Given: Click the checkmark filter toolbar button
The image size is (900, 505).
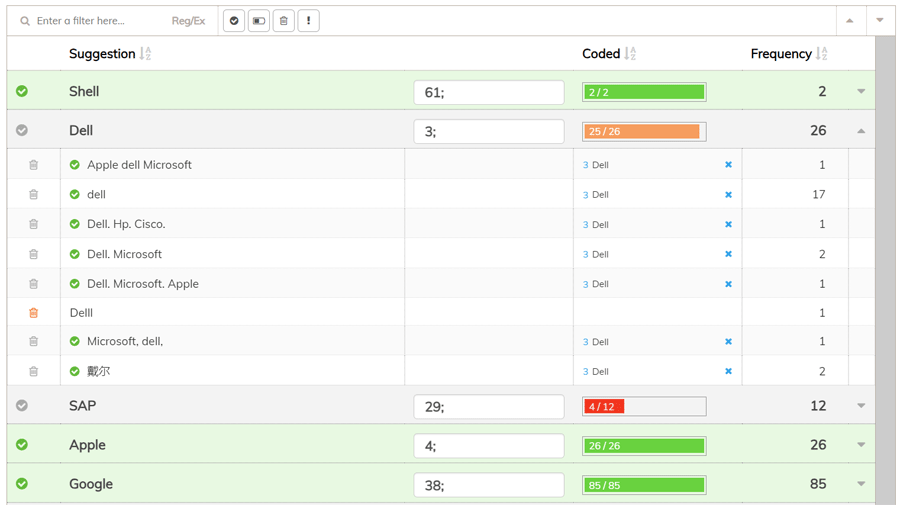Looking at the screenshot, I should [234, 21].
